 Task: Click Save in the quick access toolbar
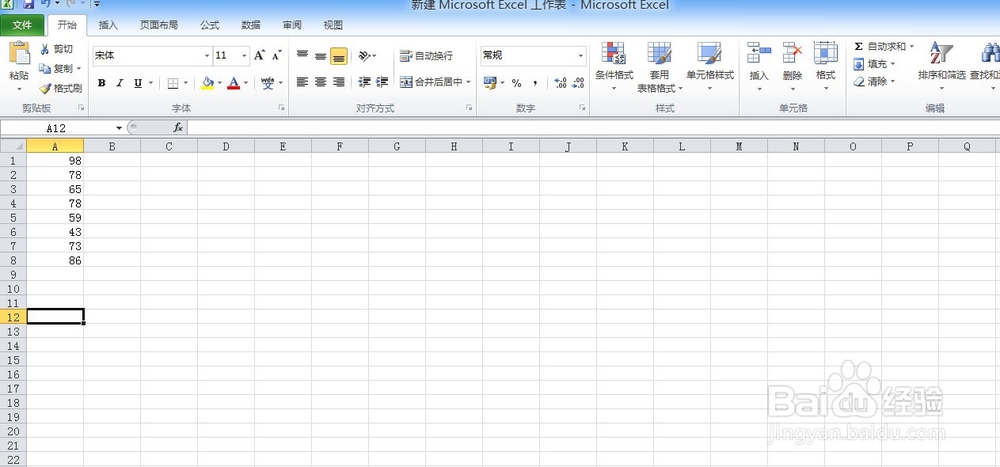pos(28,4)
